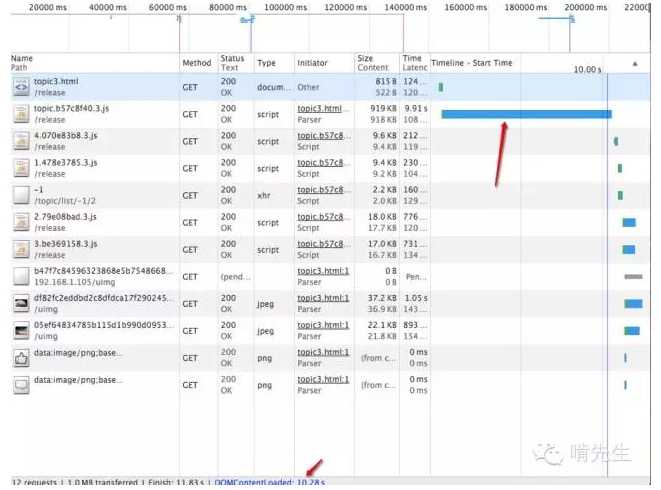Open the topic3.html:1 initiator link in the last png row
The width and height of the screenshot is (661, 490).
323,379
